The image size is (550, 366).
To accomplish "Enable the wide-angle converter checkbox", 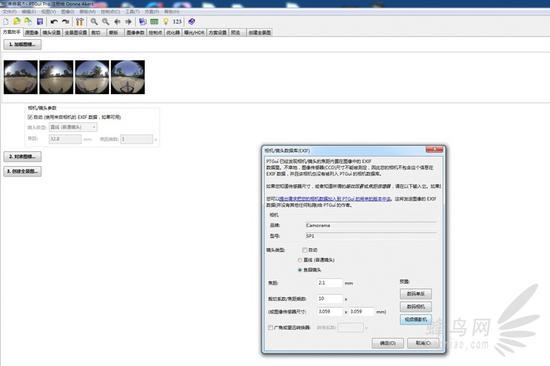I will pos(270,327).
